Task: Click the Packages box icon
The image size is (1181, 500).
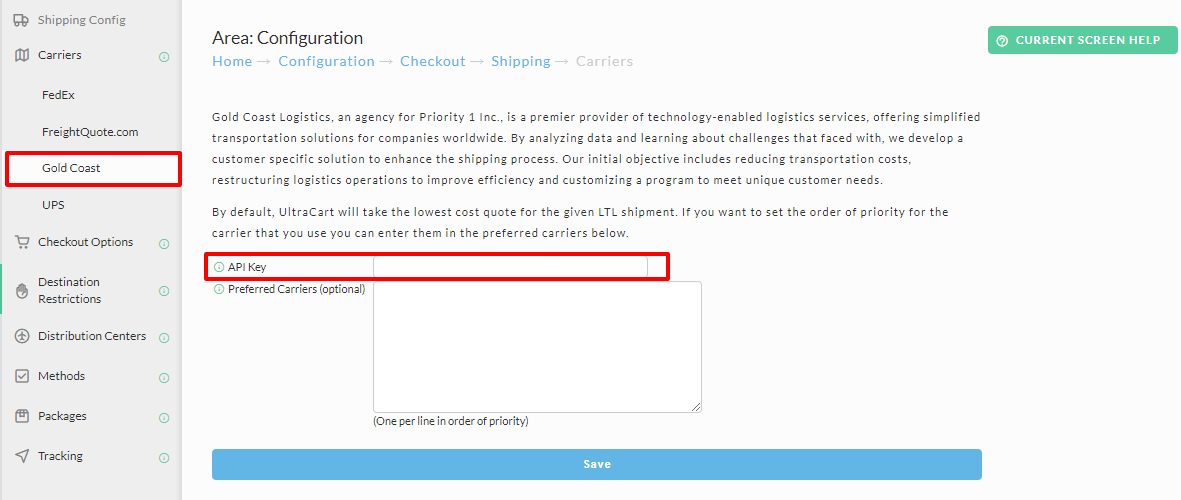Action: pos(22,416)
